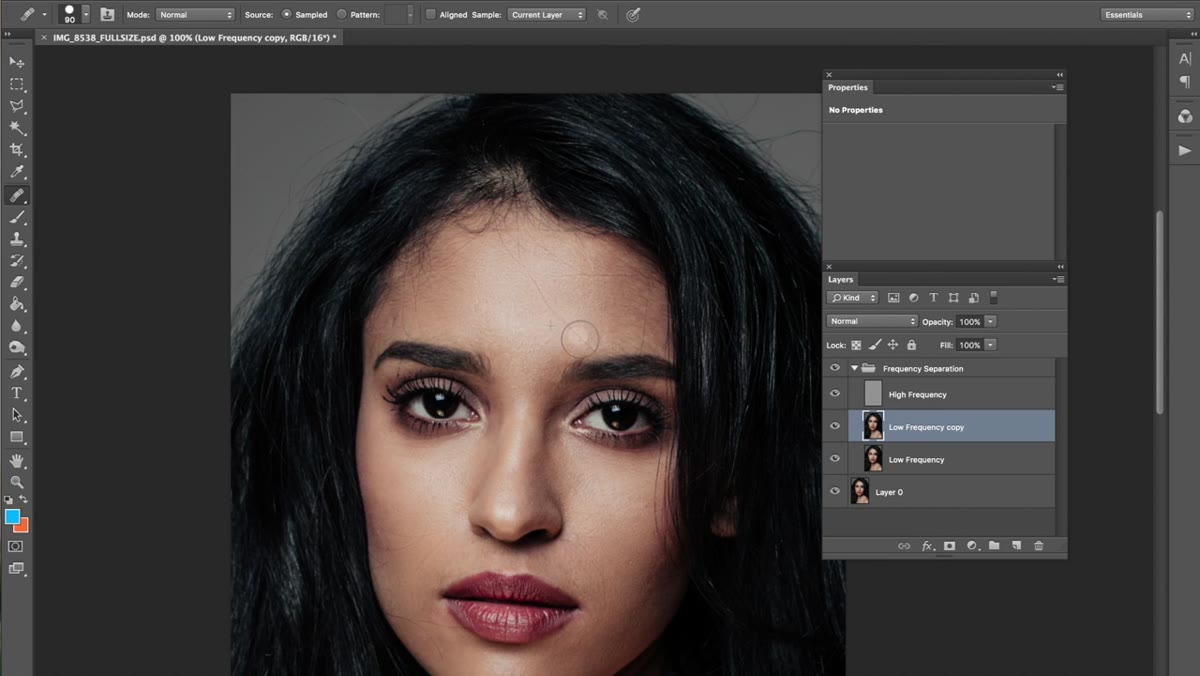
Task: Select the Eyedropper tool
Action: point(17,172)
